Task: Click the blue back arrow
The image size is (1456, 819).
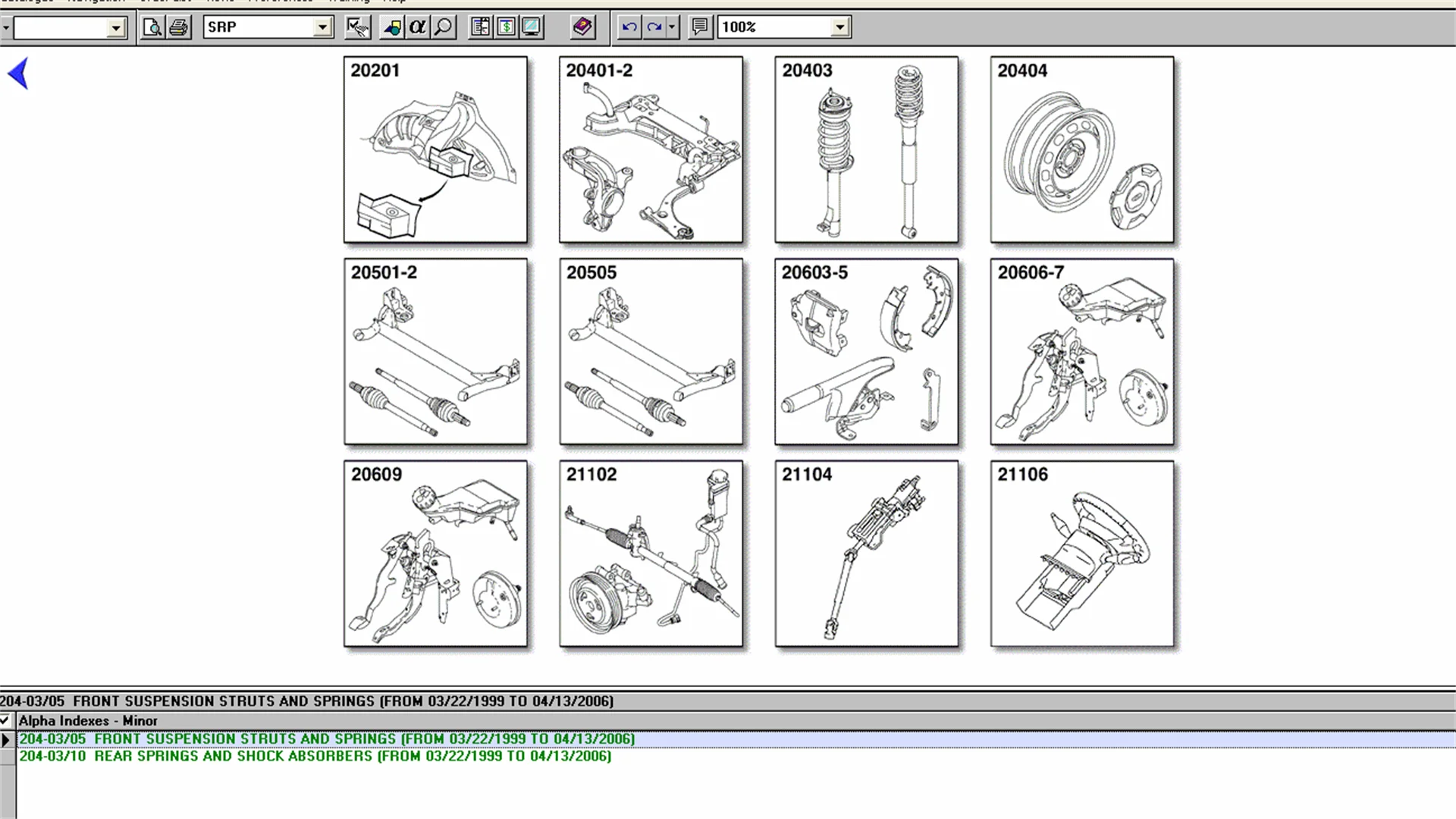Action: point(18,74)
